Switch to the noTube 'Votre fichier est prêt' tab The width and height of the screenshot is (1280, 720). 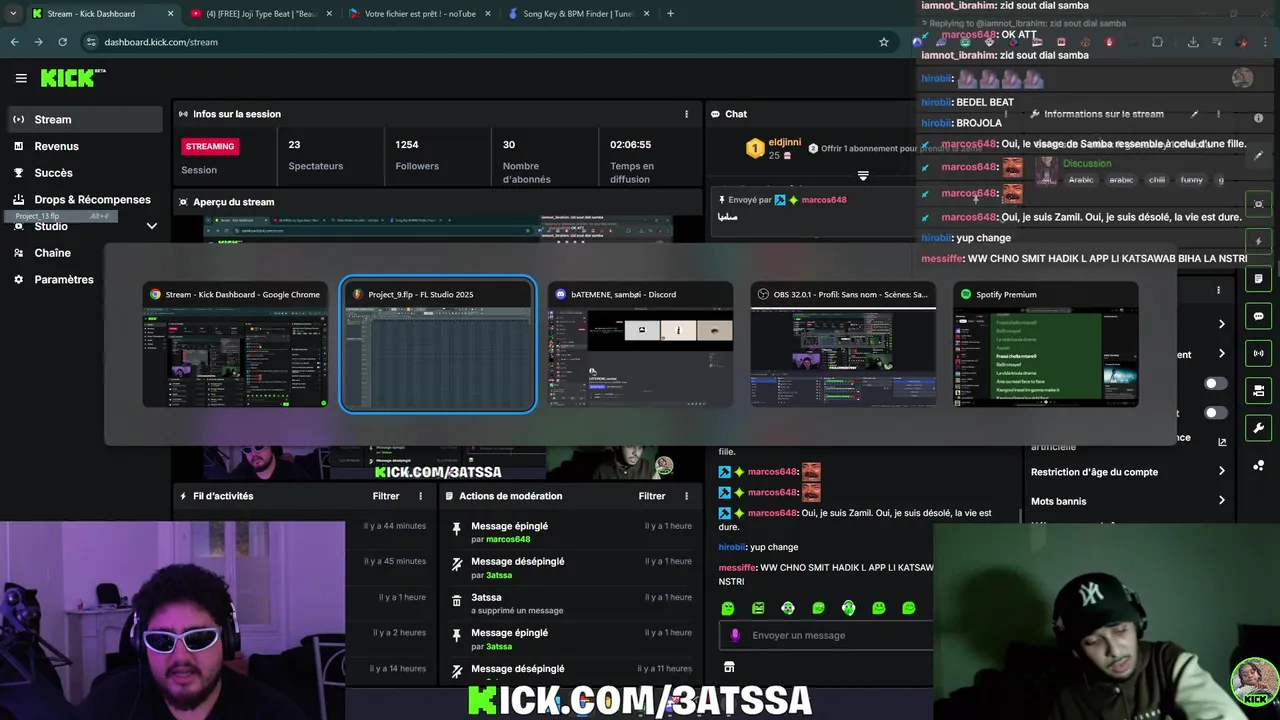click(420, 14)
